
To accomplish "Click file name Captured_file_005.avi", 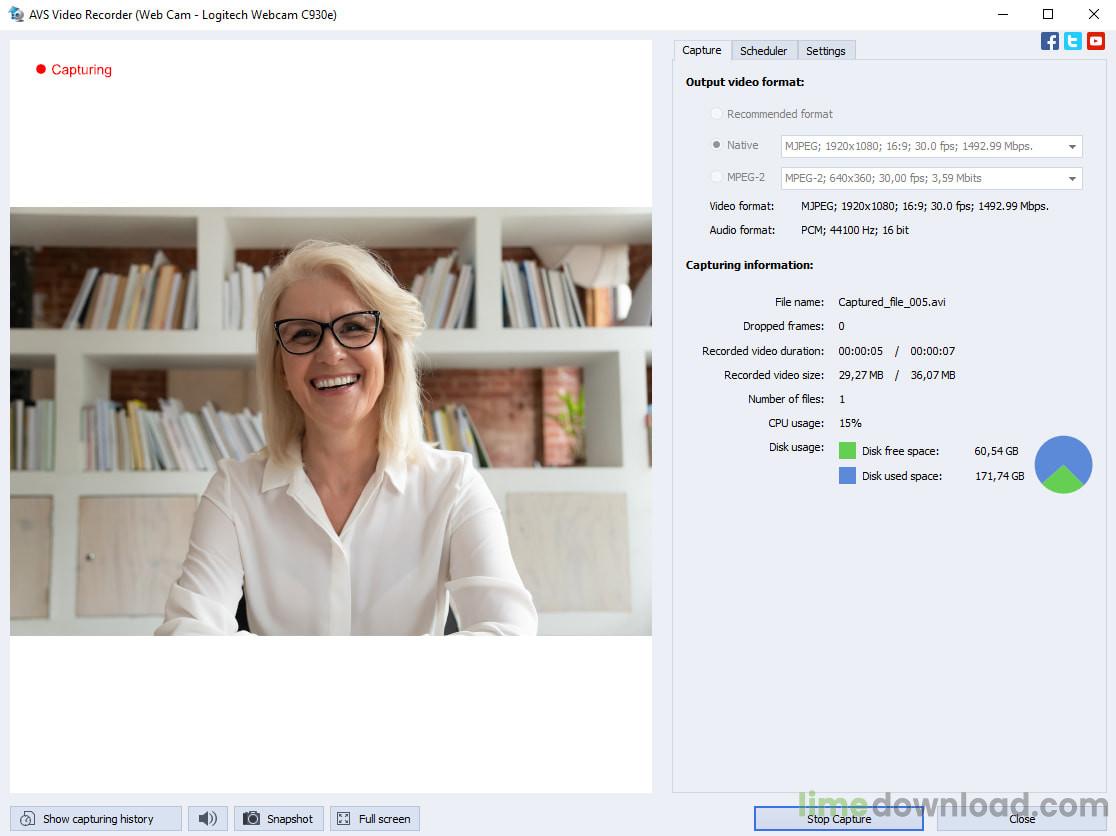I will coord(892,302).
